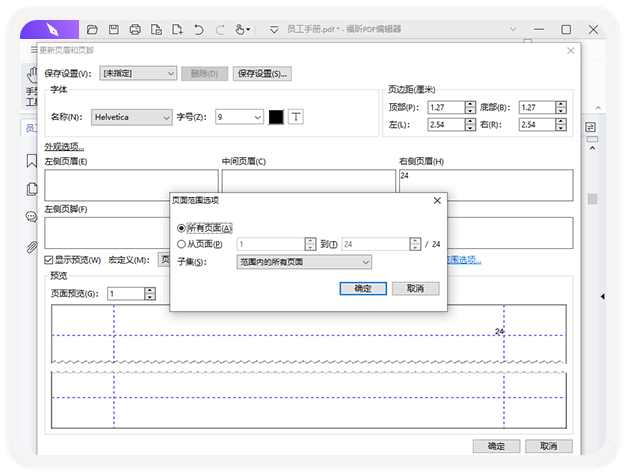The image size is (626, 475).
Task: Pick the black font color swatch
Action: 276,117
